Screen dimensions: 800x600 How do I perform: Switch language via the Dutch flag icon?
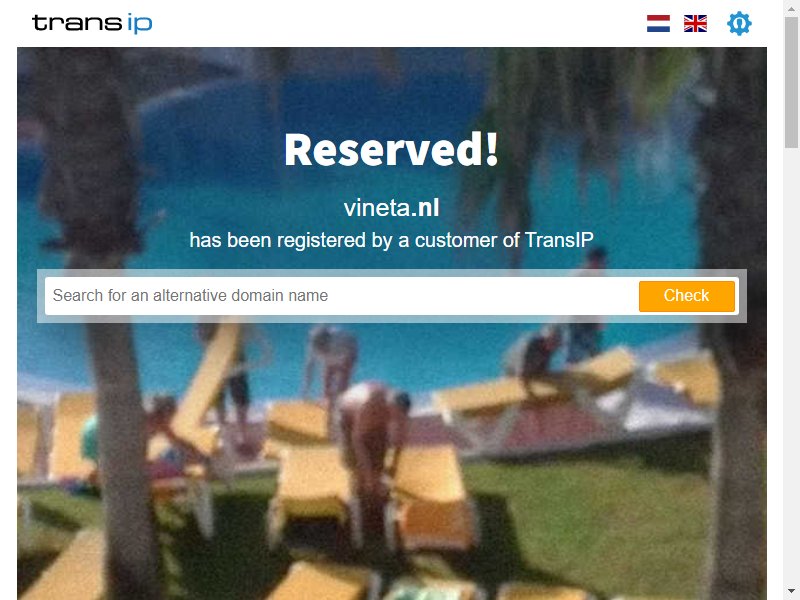[x=658, y=23]
